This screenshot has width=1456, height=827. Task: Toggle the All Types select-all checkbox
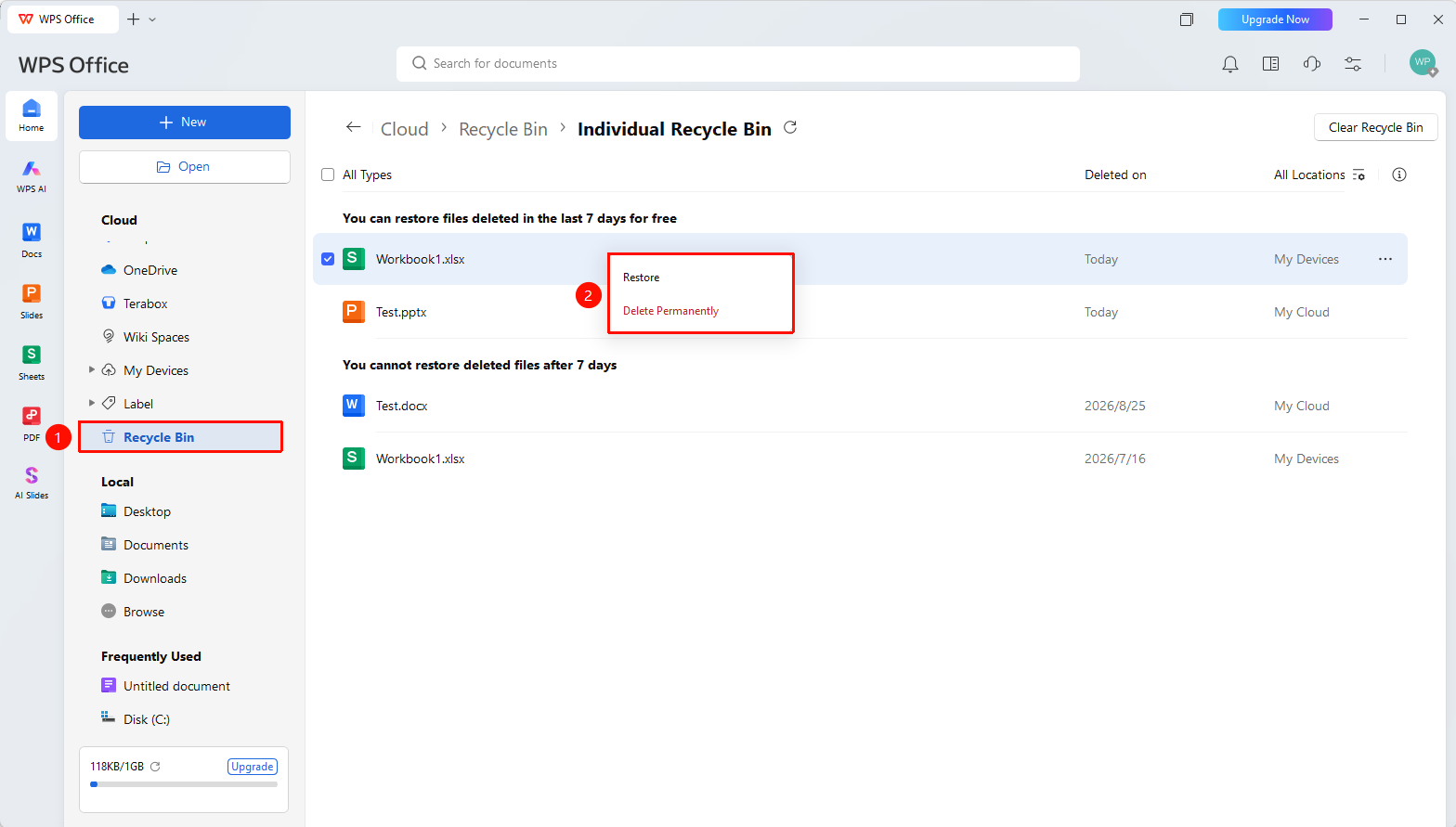pyautogui.click(x=328, y=174)
